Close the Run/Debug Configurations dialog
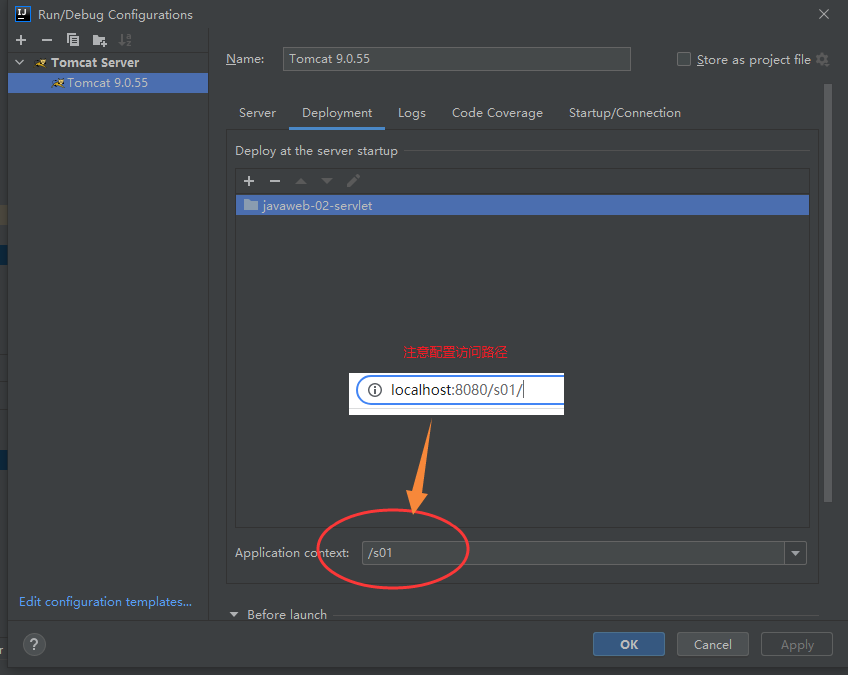This screenshot has width=848, height=675. [x=823, y=14]
